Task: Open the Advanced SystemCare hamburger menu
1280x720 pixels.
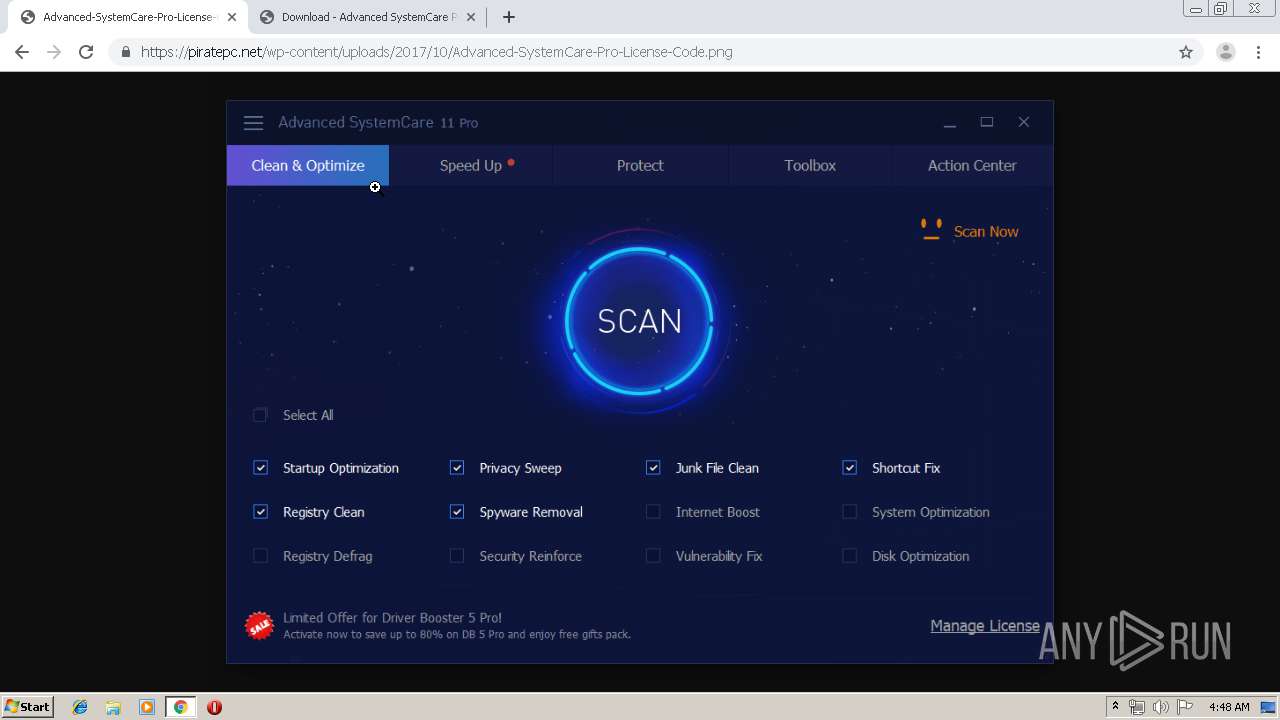Action: [x=253, y=122]
